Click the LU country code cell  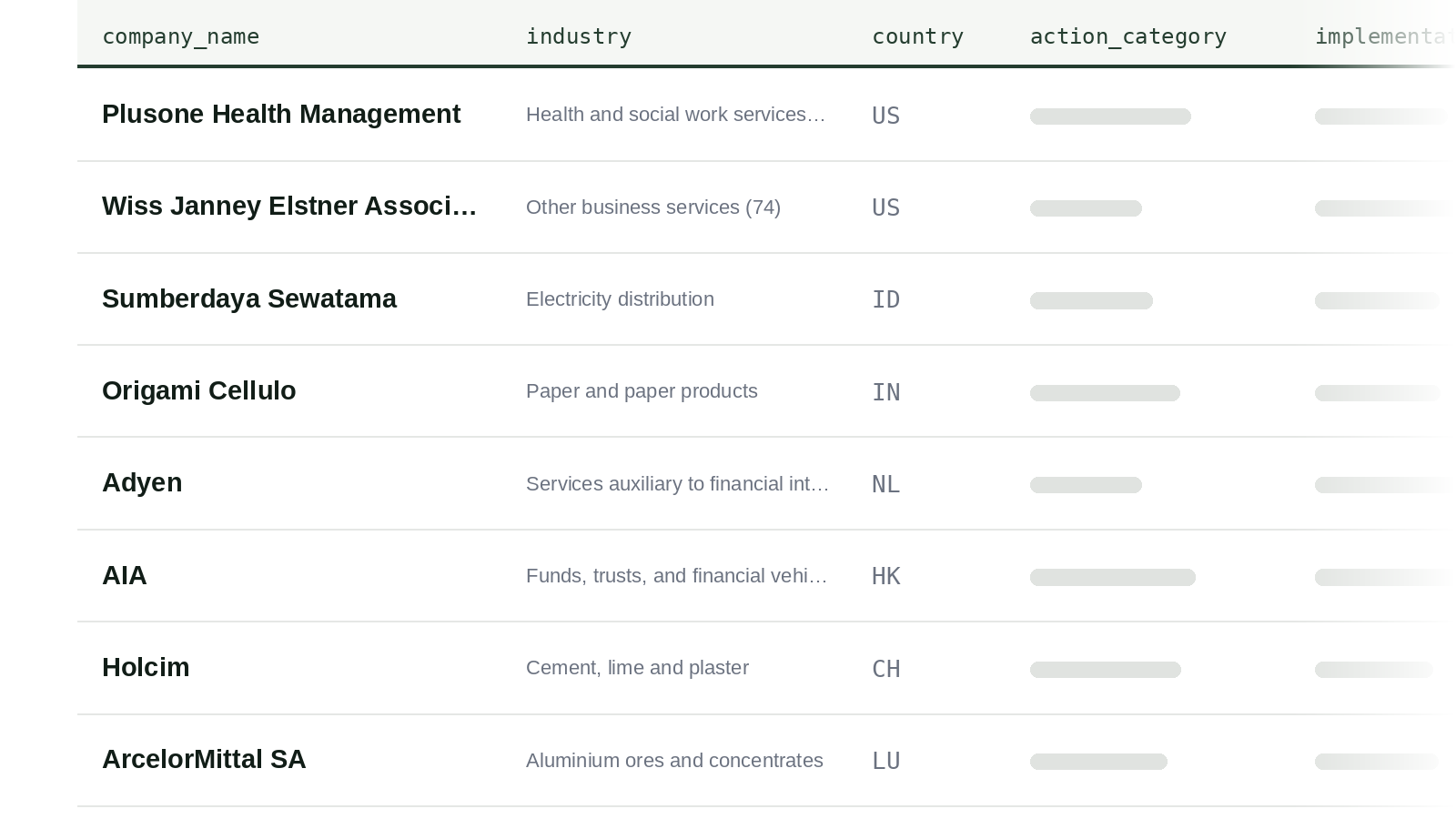pos(886,761)
